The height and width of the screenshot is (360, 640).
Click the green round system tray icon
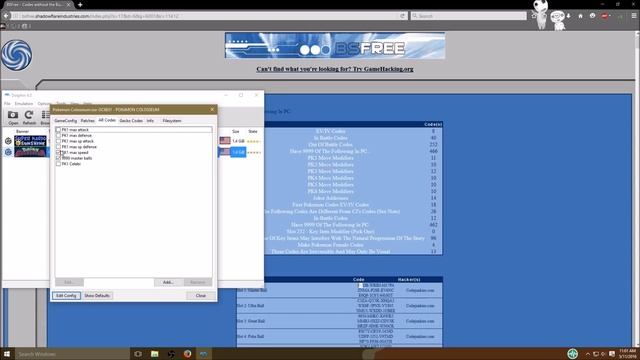(573, 353)
